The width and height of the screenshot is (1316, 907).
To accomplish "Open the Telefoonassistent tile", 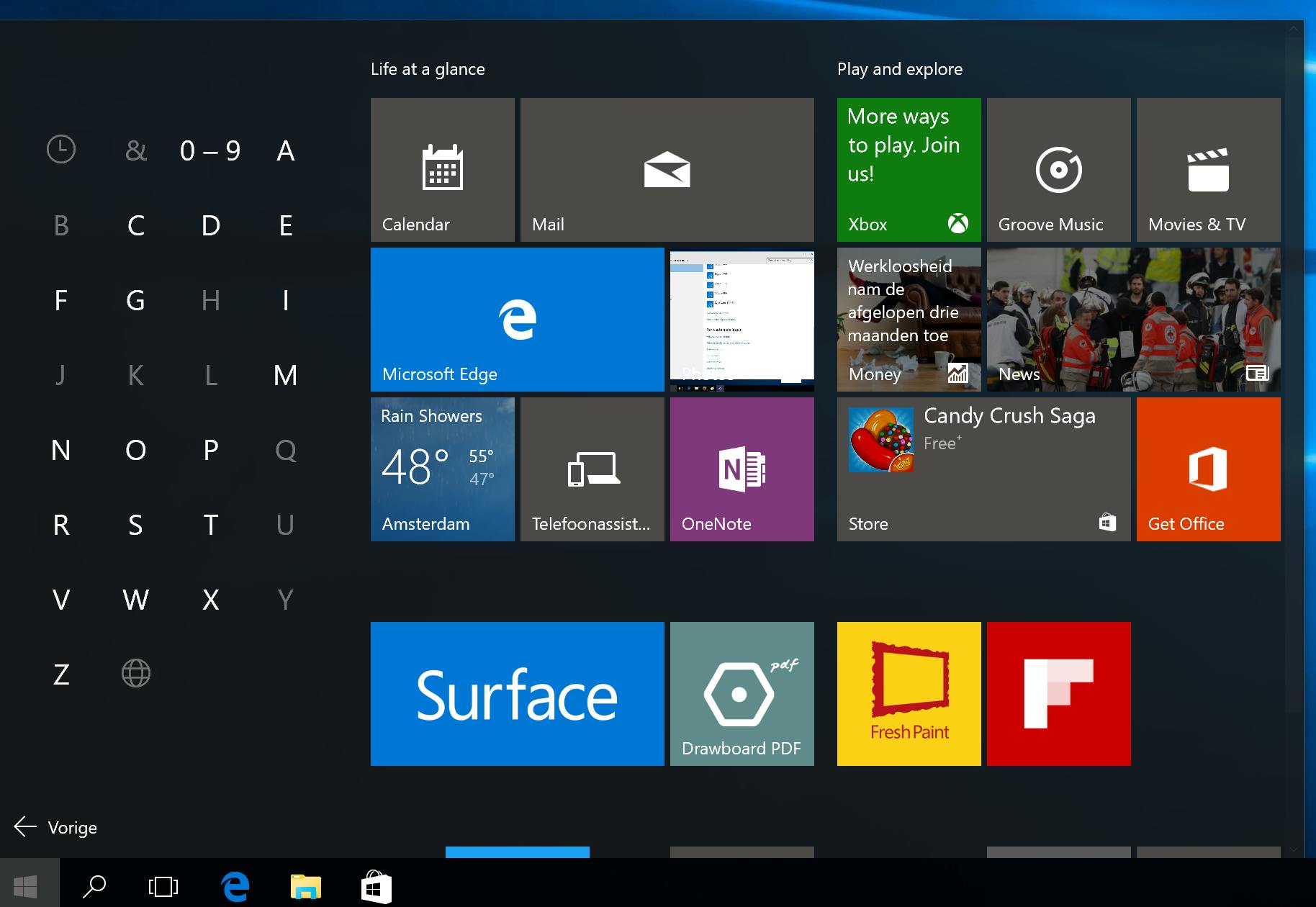I will click(x=592, y=469).
